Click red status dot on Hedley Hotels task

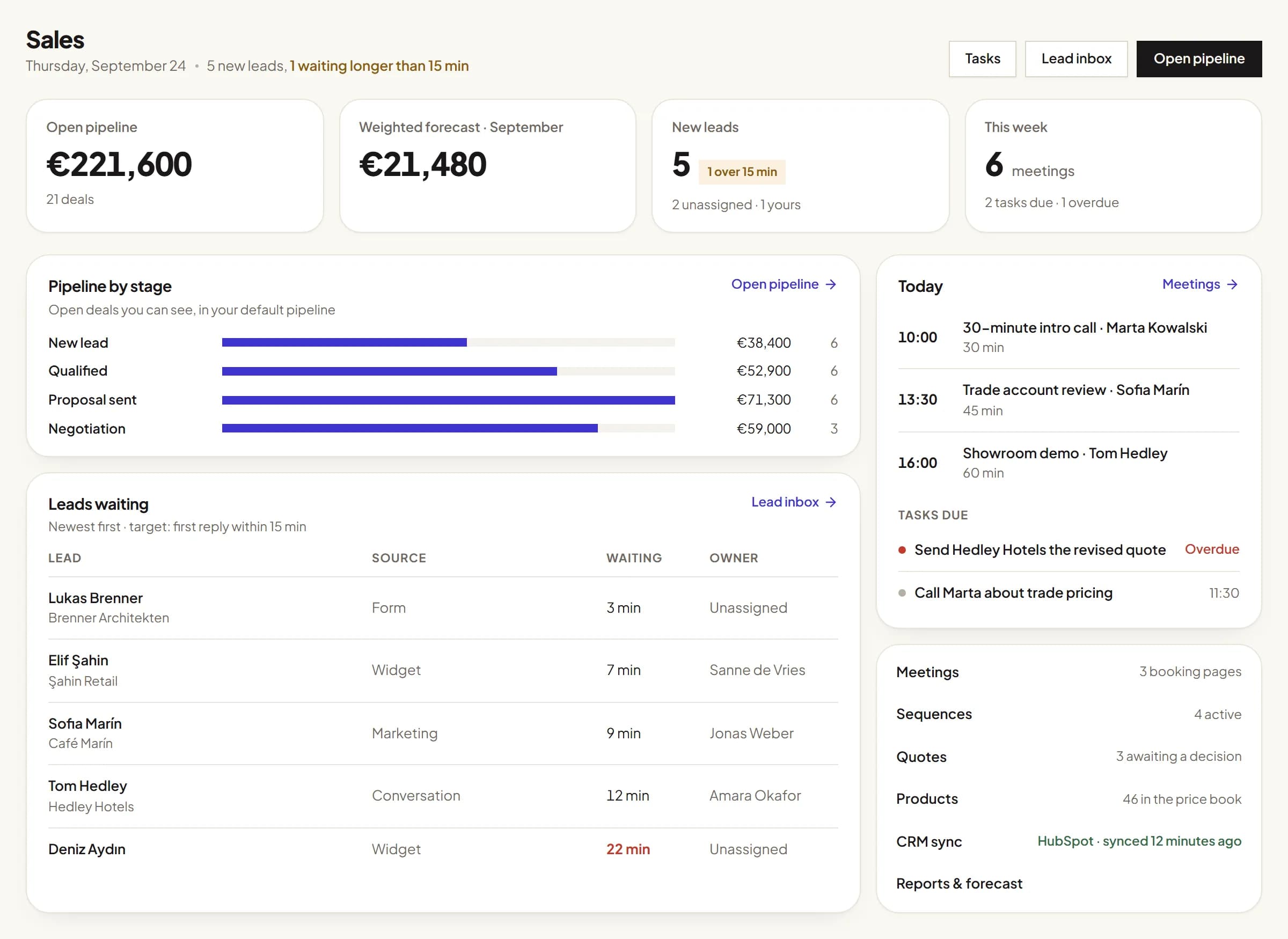tap(902, 549)
